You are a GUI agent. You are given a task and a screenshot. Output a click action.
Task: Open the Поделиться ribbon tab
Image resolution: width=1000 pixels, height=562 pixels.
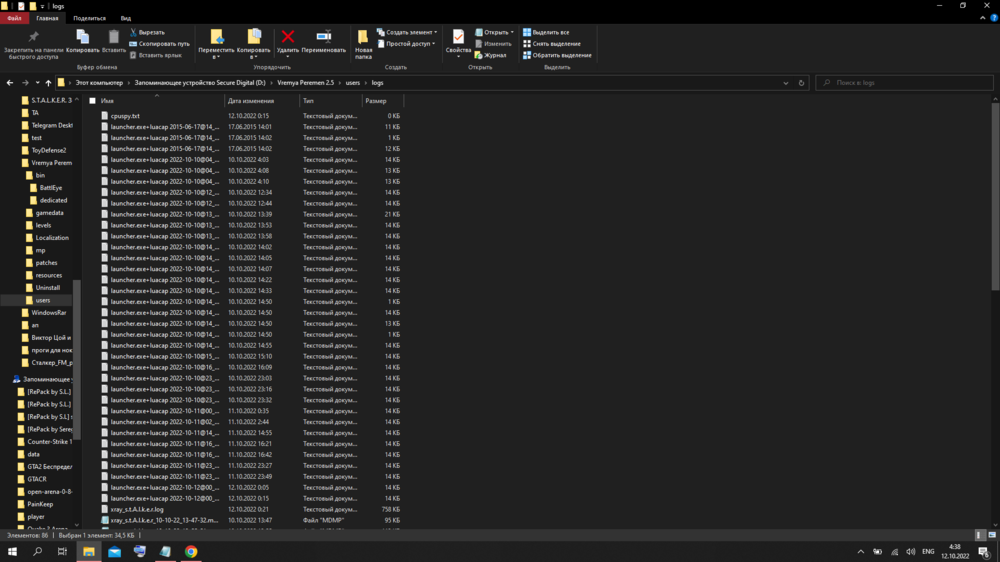(x=89, y=18)
